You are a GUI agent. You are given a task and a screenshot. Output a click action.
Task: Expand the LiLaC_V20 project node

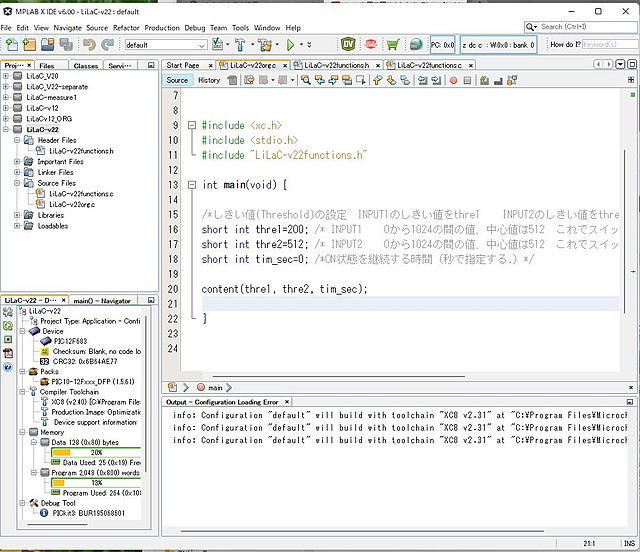click(x=6, y=76)
